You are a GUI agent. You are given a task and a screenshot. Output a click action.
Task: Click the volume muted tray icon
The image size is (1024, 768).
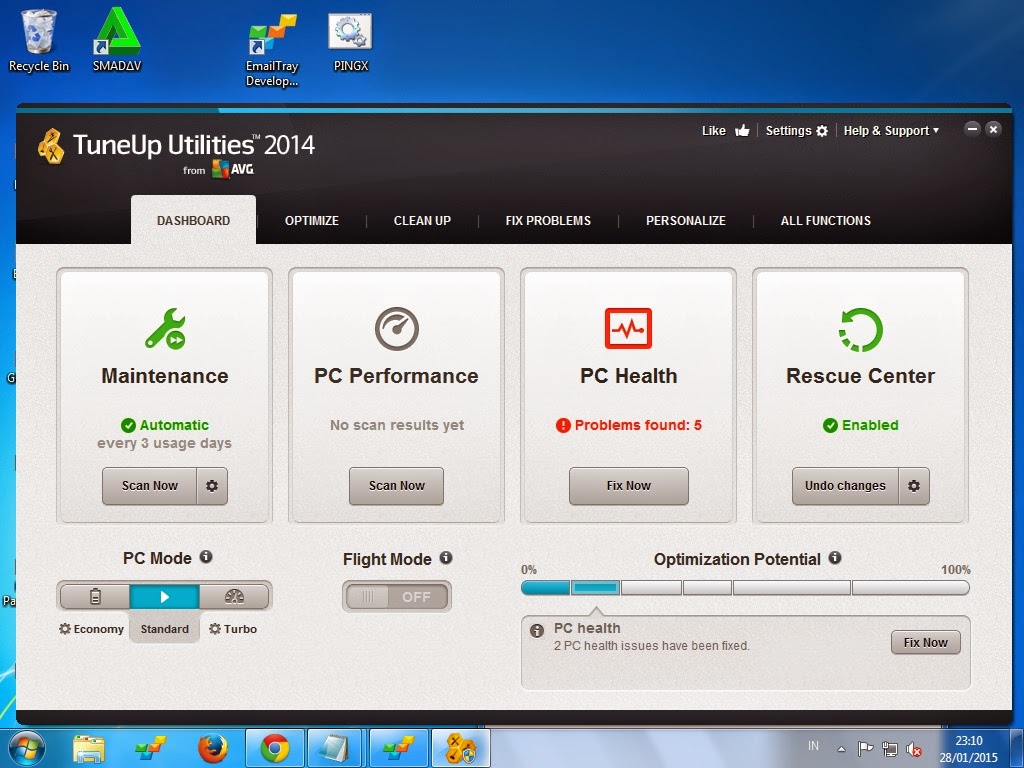(x=914, y=749)
